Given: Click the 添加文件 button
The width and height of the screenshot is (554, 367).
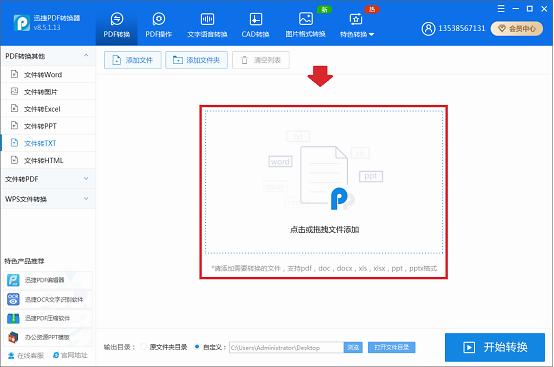Looking at the screenshot, I should (133, 60).
